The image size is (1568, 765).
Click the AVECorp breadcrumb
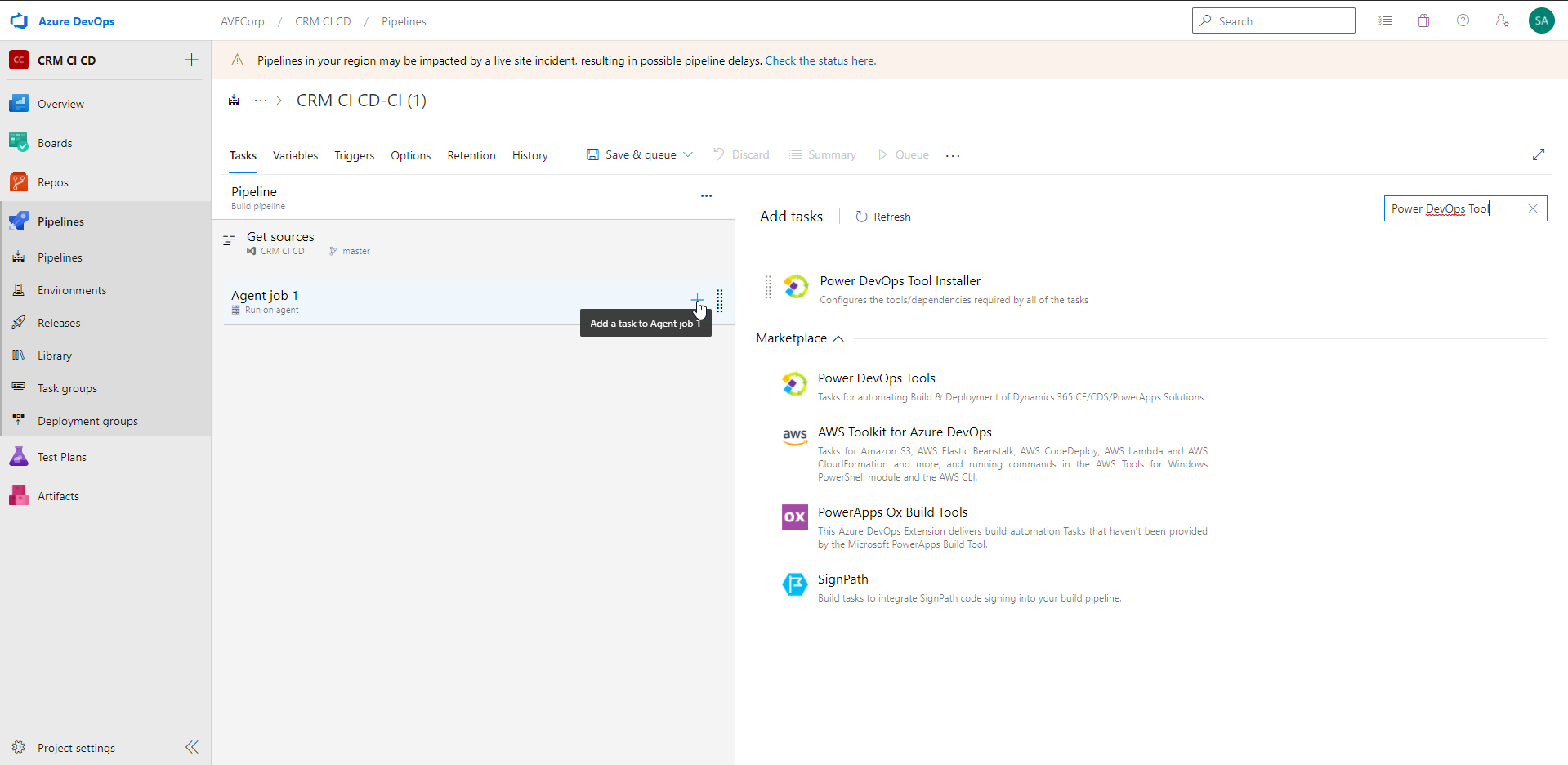[243, 21]
